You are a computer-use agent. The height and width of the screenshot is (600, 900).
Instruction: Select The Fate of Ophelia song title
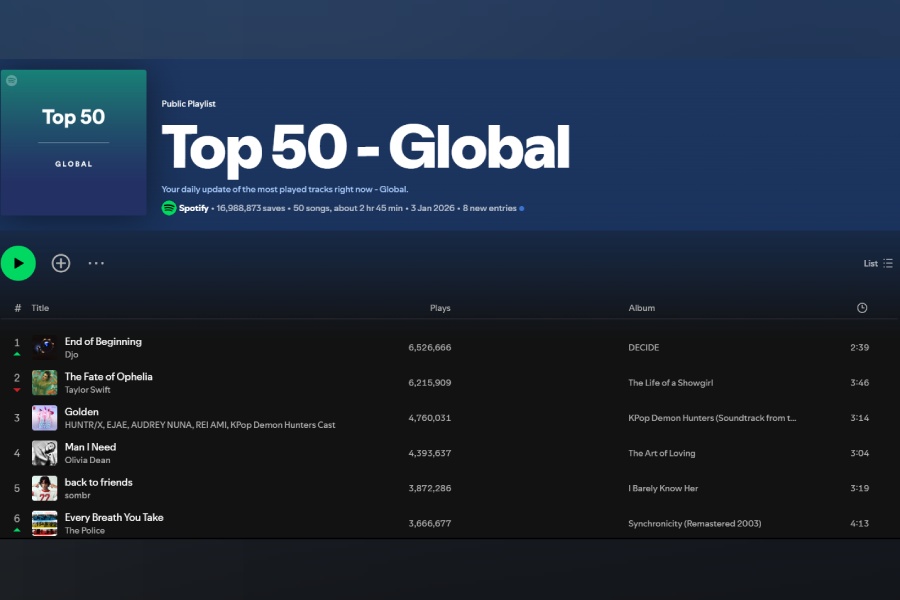(109, 377)
